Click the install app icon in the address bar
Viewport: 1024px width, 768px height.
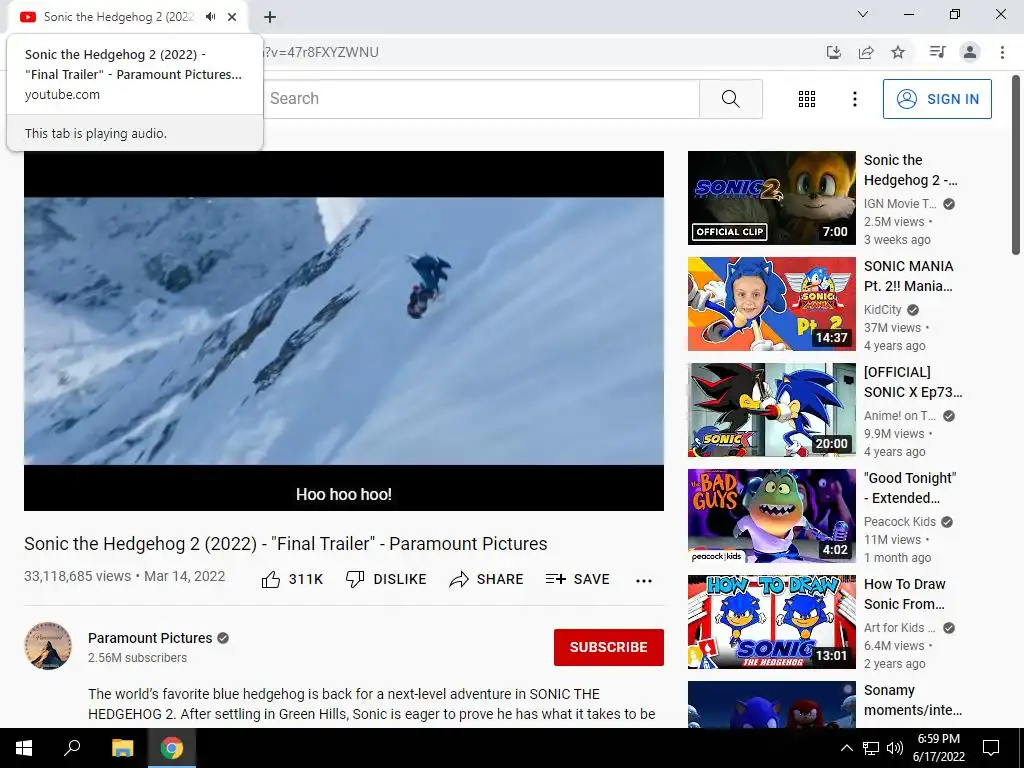(x=833, y=52)
